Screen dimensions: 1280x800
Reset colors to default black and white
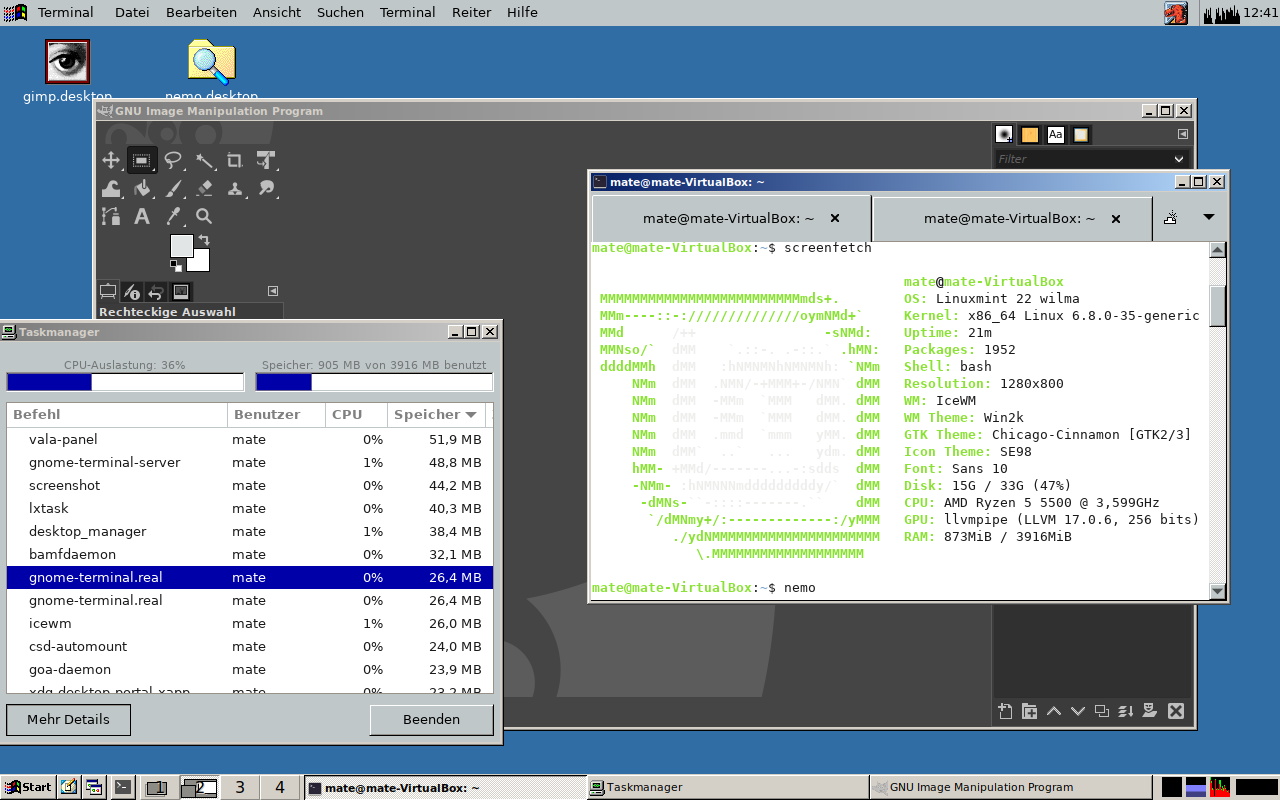176,265
